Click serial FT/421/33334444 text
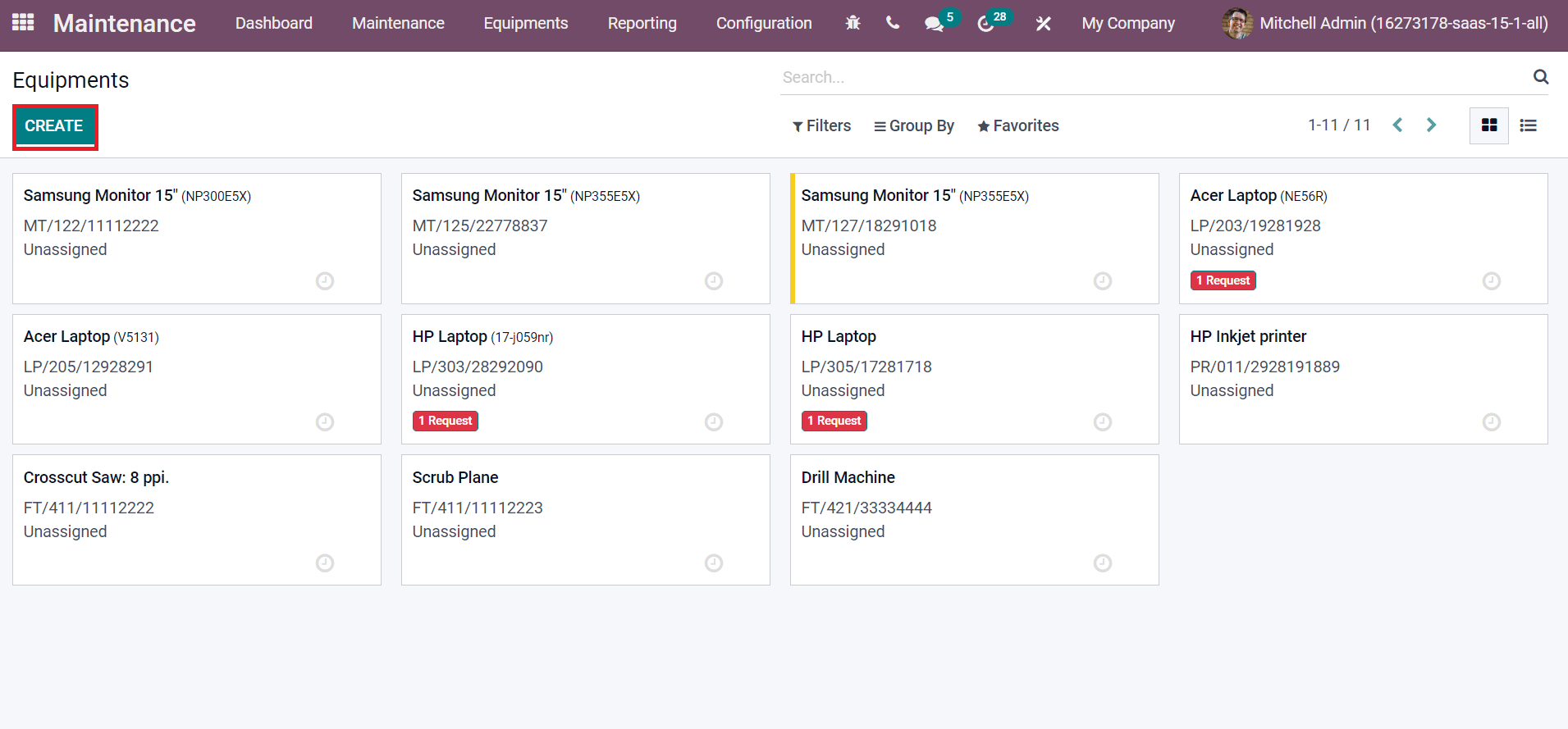The width and height of the screenshot is (1568, 729). point(866,508)
